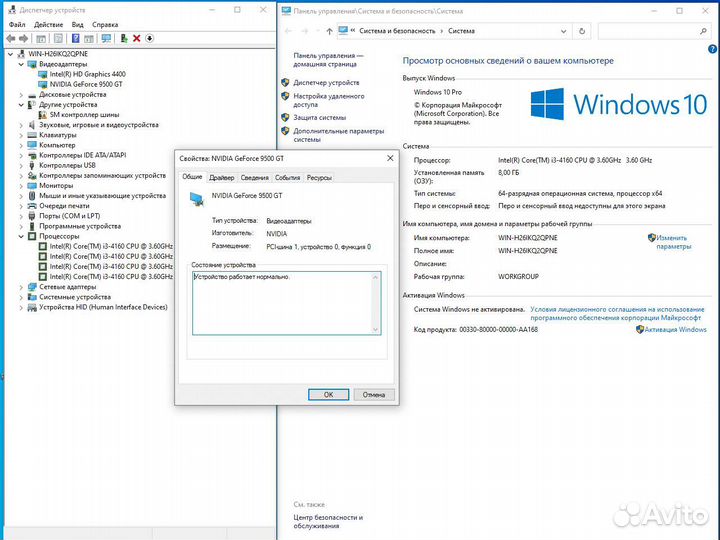Click the blue help icon in Device Manager toolbar
Screen dimensions: 720x540
tap(75, 38)
